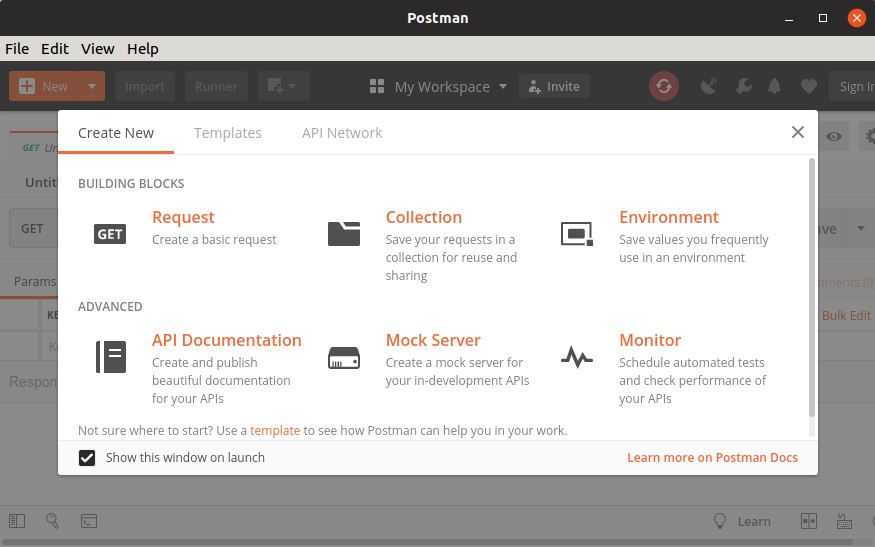The image size is (875, 547).
Task: Click the New button
Action: pyautogui.click(x=44, y=87)
